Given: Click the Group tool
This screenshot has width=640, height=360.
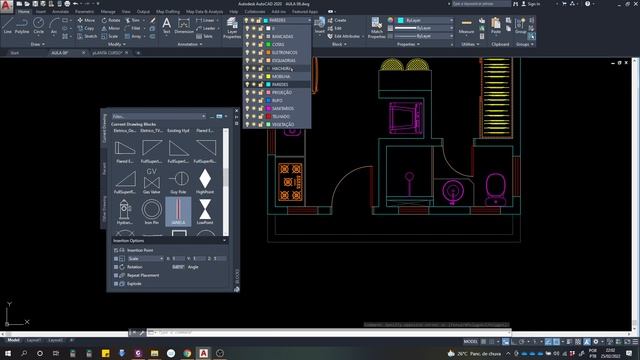Looking at the screenshot, I should pos(520,25).
